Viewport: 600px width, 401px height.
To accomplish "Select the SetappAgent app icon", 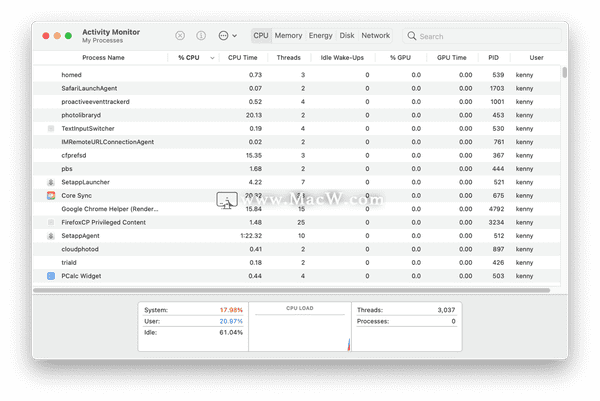I will (x=51, y=236).
